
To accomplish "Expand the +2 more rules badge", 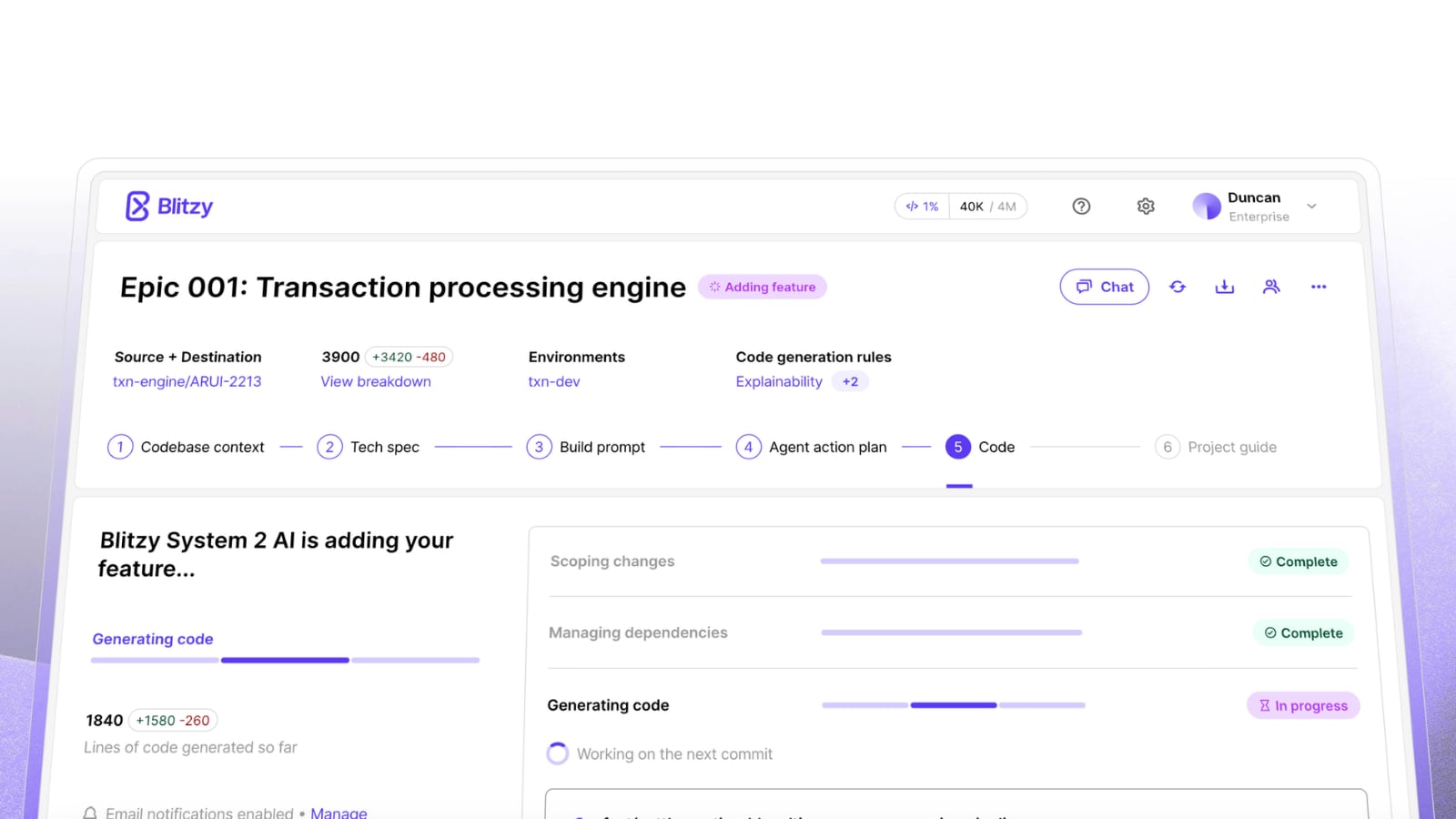I will coord(850,381).
